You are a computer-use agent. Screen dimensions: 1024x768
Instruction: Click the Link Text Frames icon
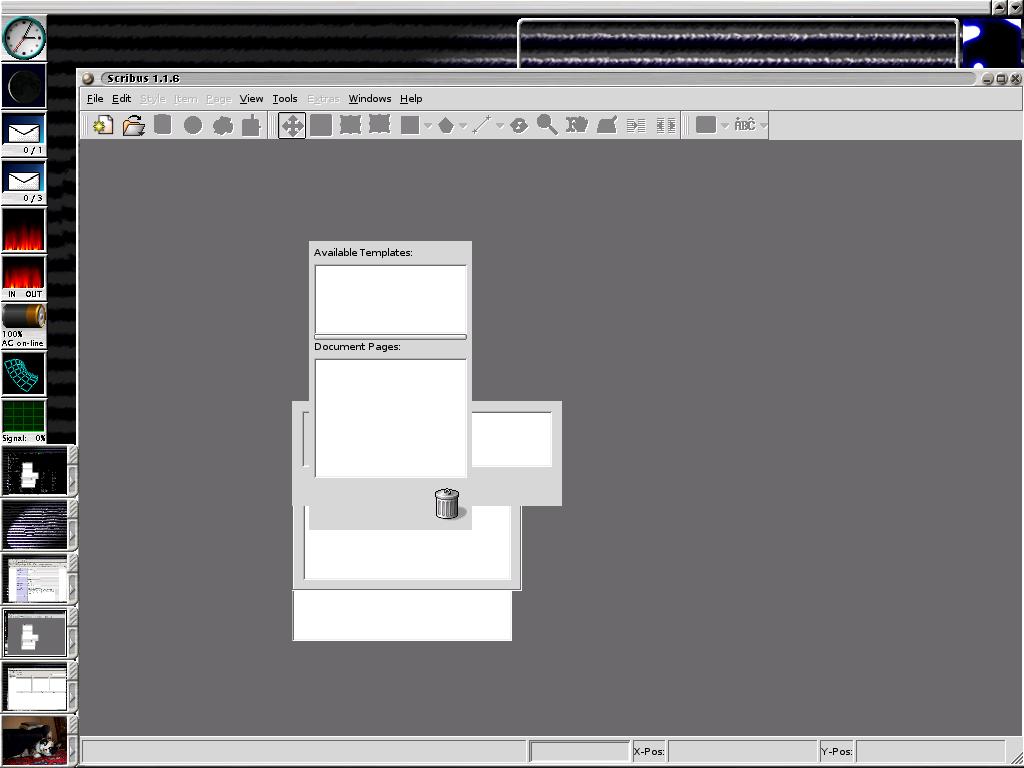coord(636,125)
